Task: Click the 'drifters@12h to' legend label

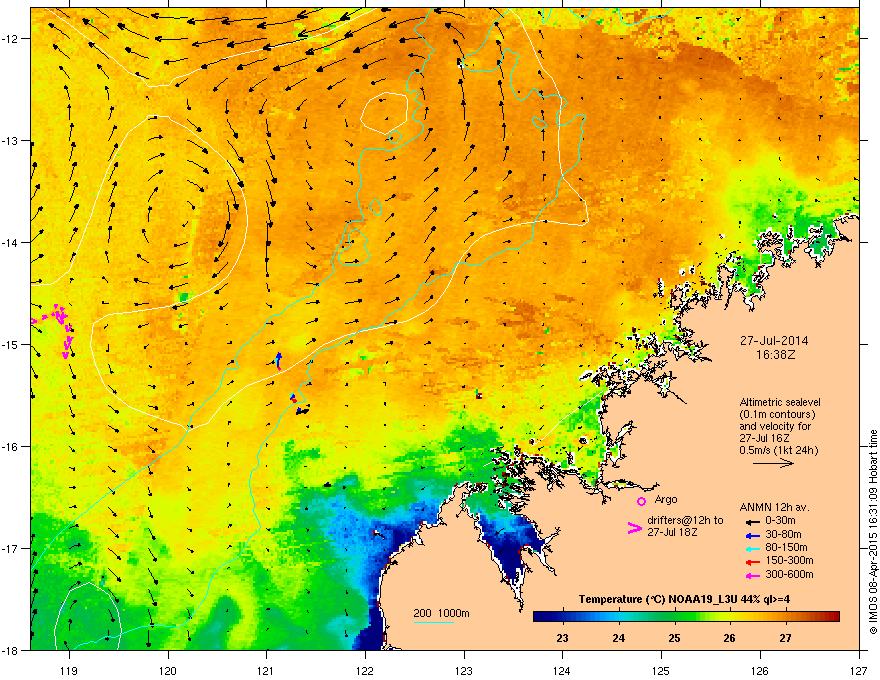Action: coord(685,520)
